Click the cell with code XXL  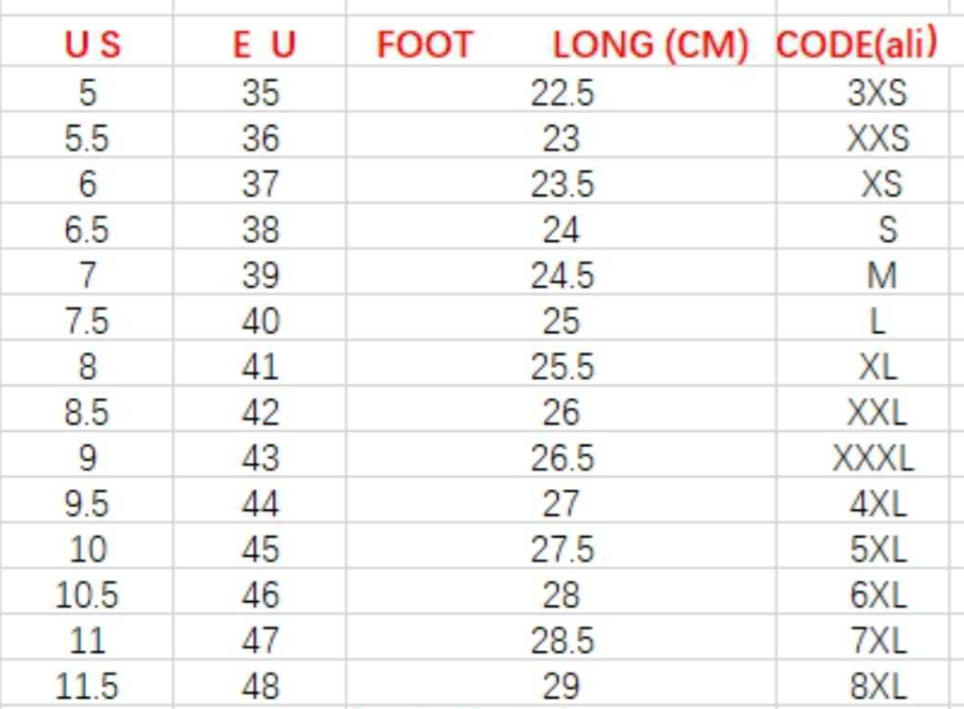pyautogui.click(x=876, y=412)
